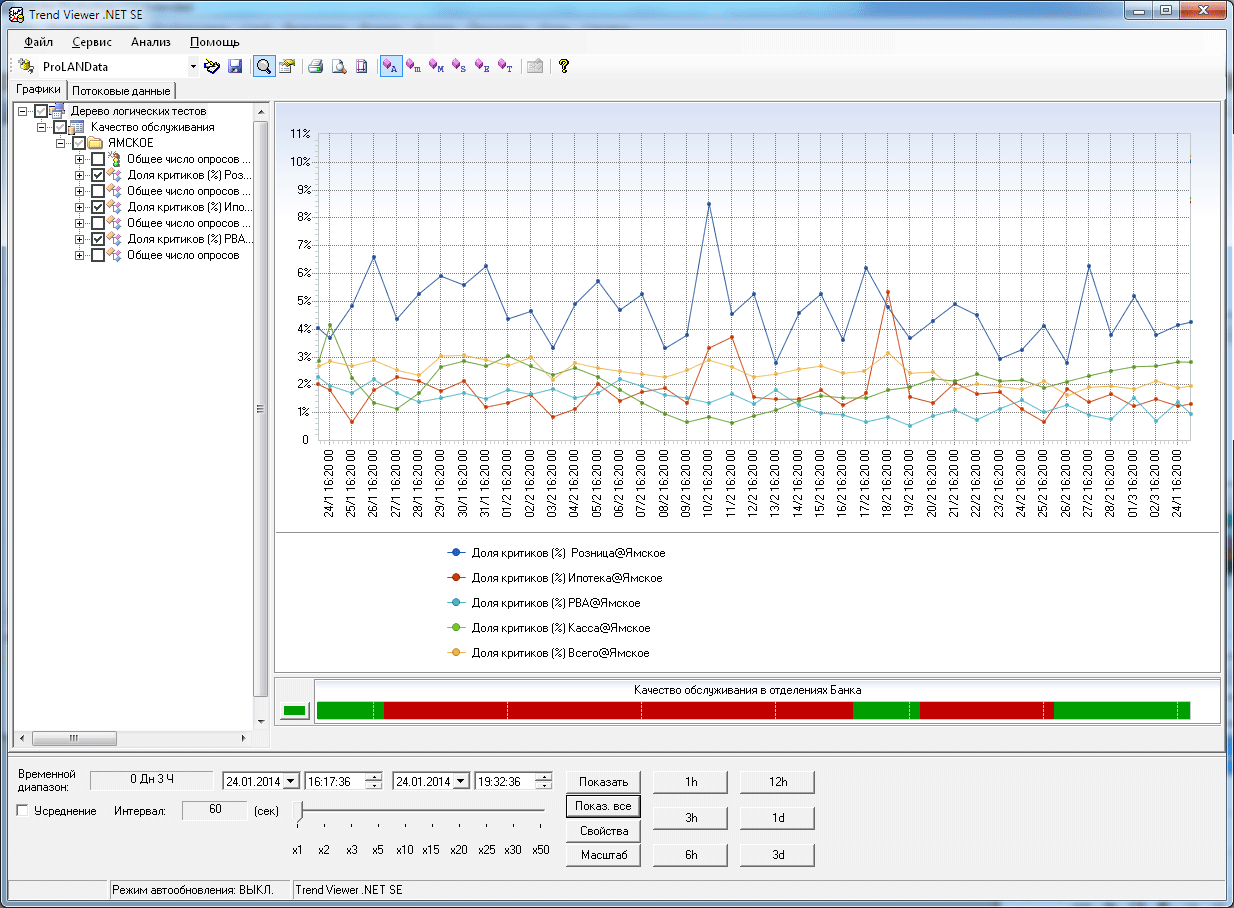Click the purple diamond "T" toolbar icon
This screenshot has width=1234, height=908.
point(505,67)
